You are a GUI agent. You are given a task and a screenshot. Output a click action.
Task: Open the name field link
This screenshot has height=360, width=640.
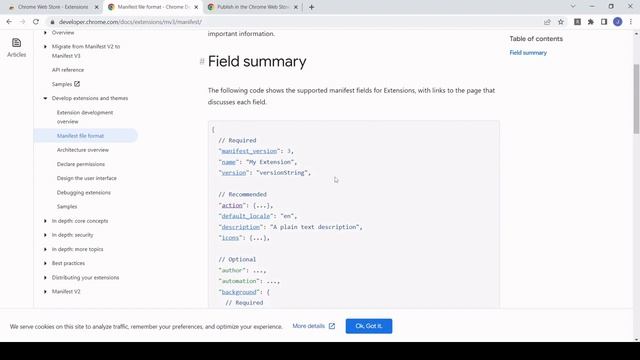point(229,162)
